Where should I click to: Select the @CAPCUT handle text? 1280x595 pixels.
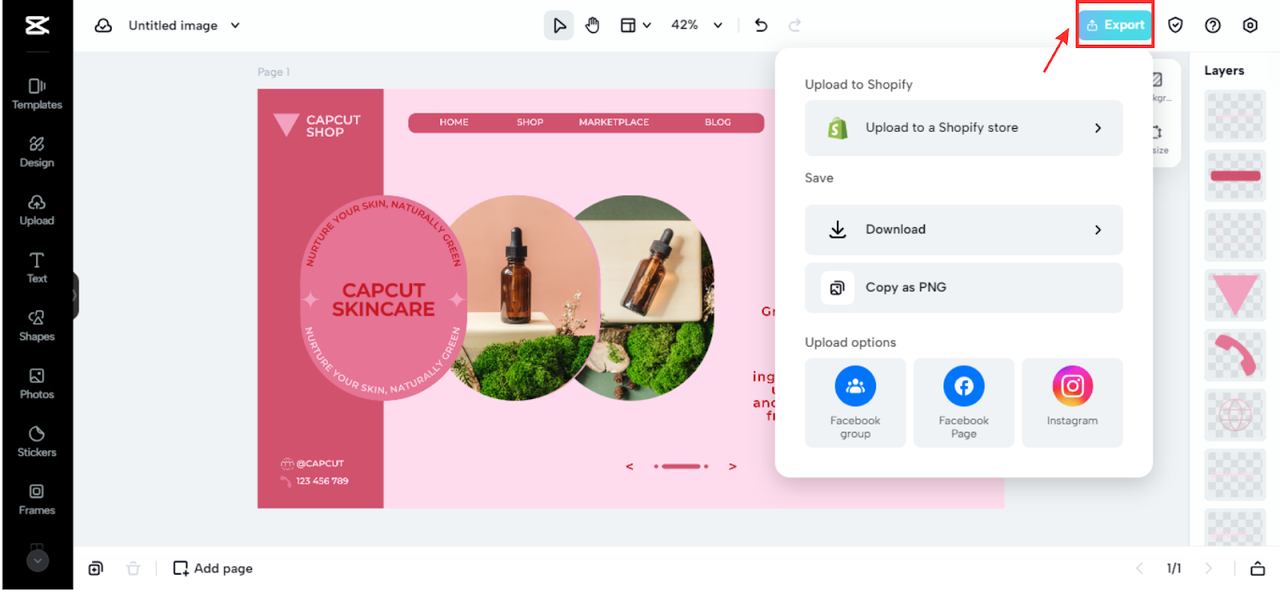(320, 464)
